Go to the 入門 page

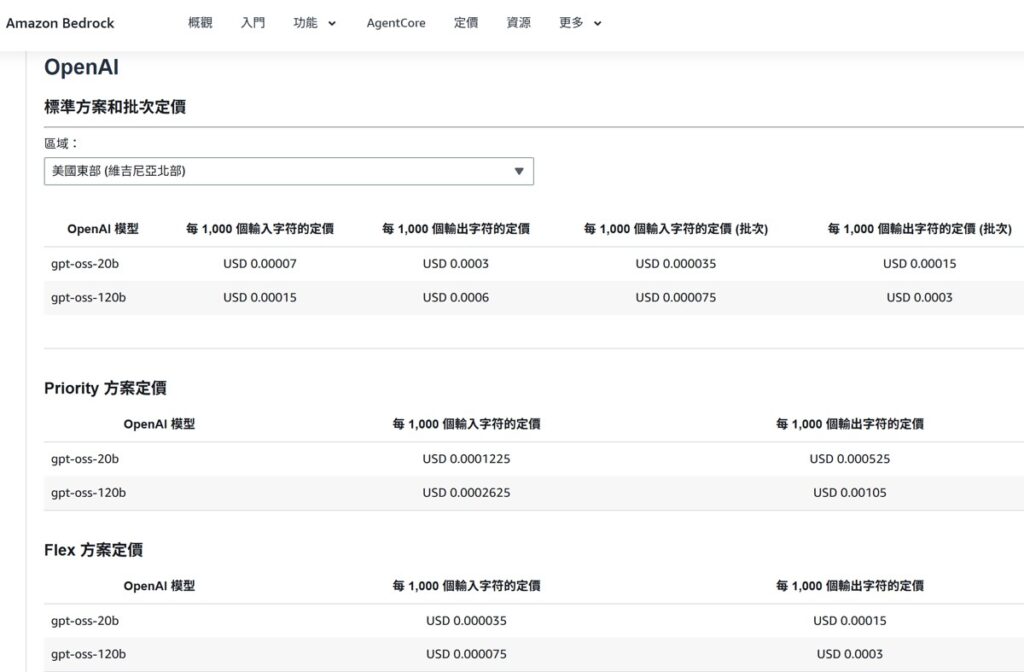[253, 23]
